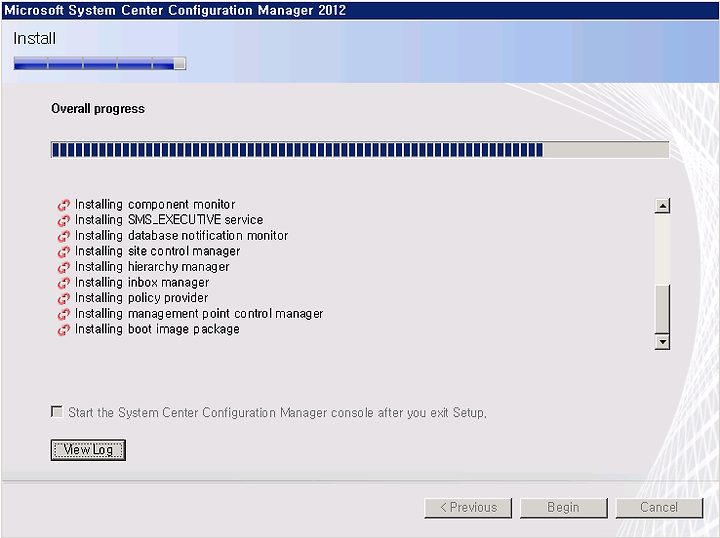Screen dimensions: 720x538
Task: Click status icon beside Installing component monitor
Action: pyautogui.click(x=63, y=205)
